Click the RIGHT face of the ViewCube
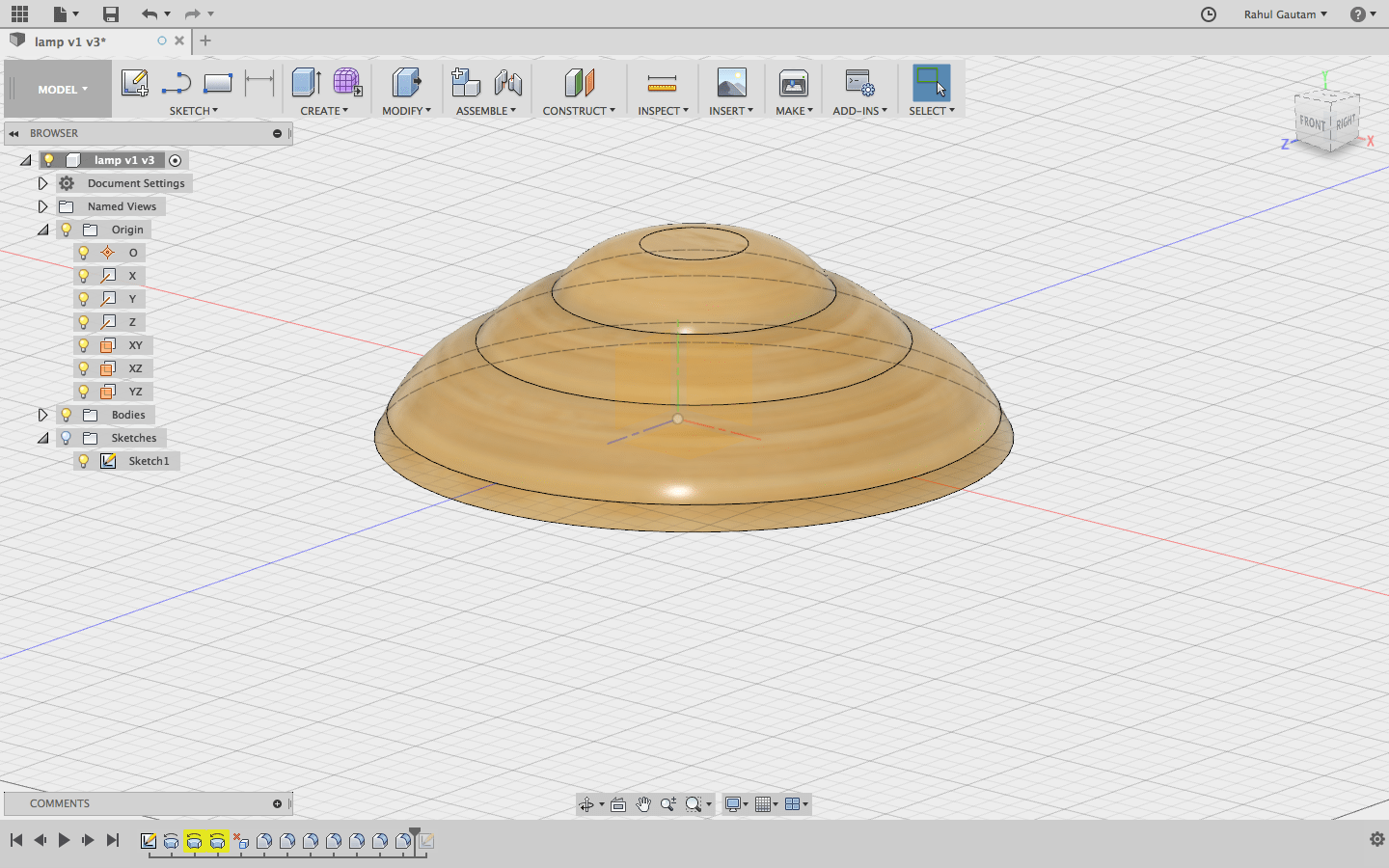Screen dimensions: 1389x868 click(x=1346, y=122)
